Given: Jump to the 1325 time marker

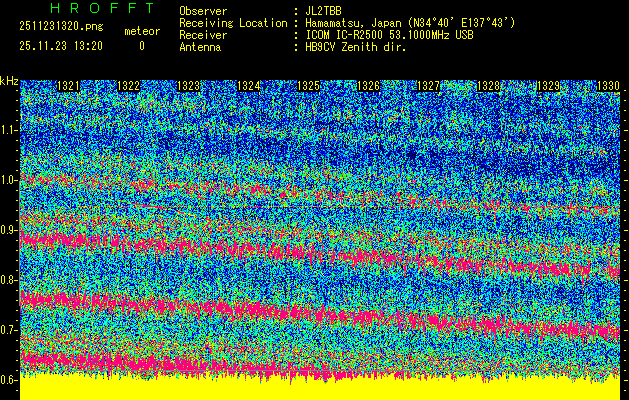Looking at the screenshot, I should (308, 87).
